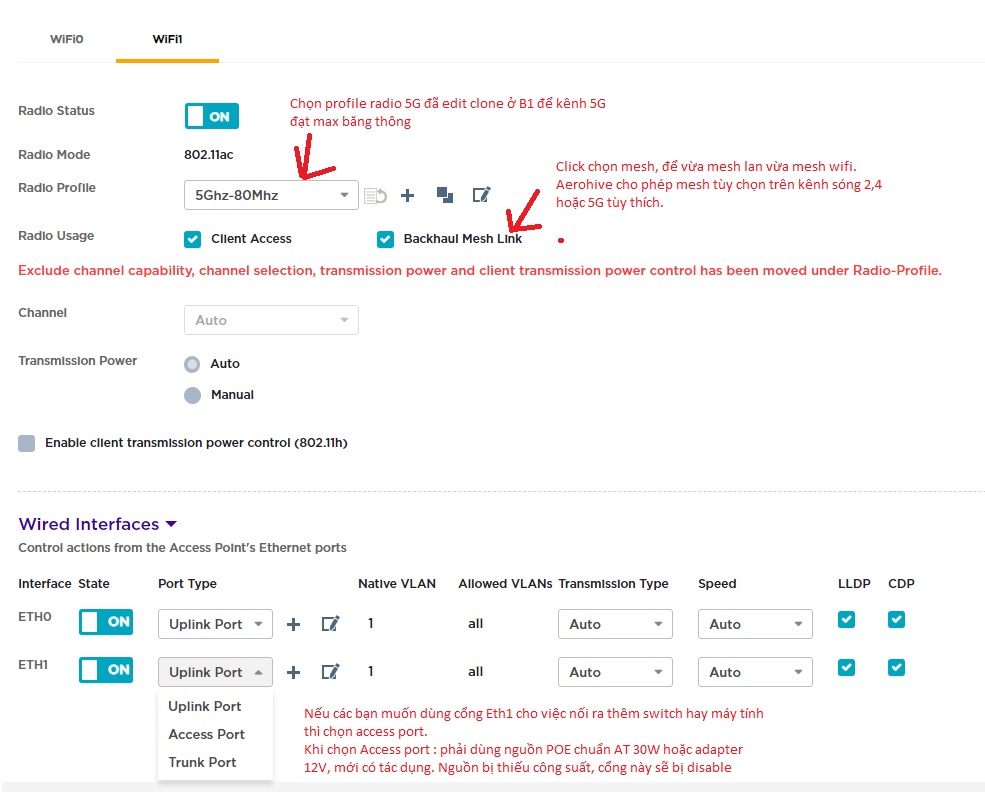Collapse the Wired Interfaces section

click(x=171, y=524)
